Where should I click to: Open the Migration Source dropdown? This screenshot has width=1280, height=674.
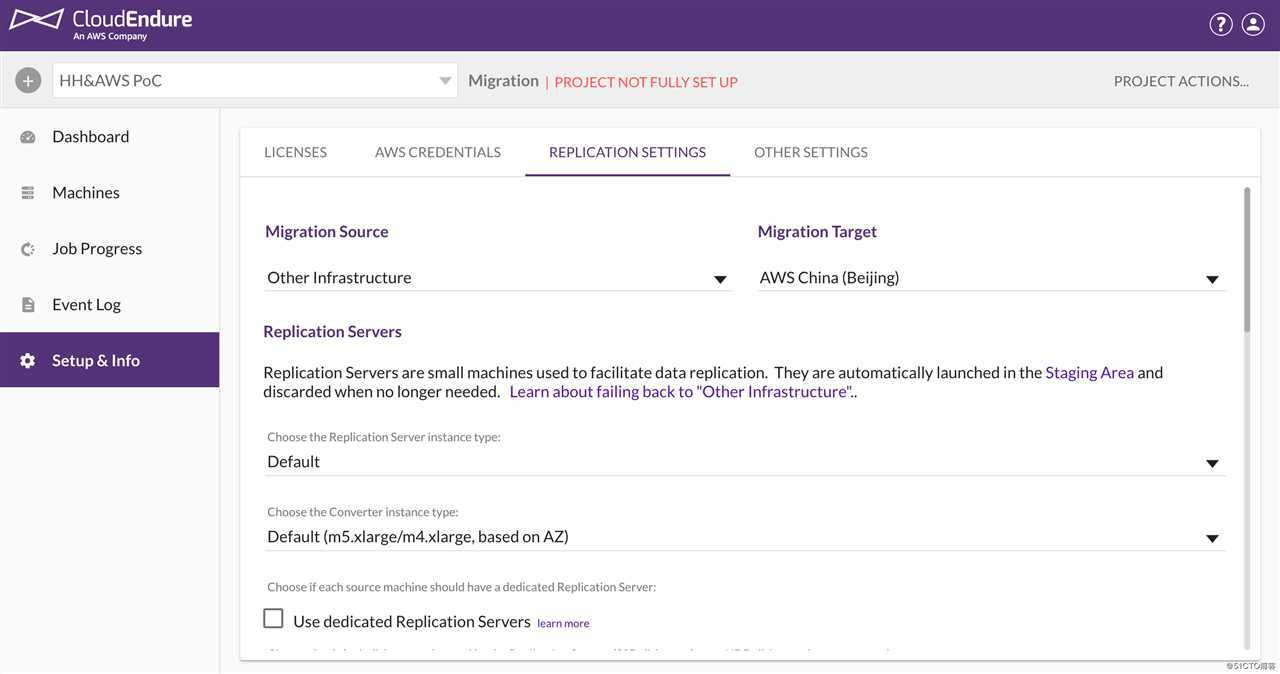click(x=498, y=278)
